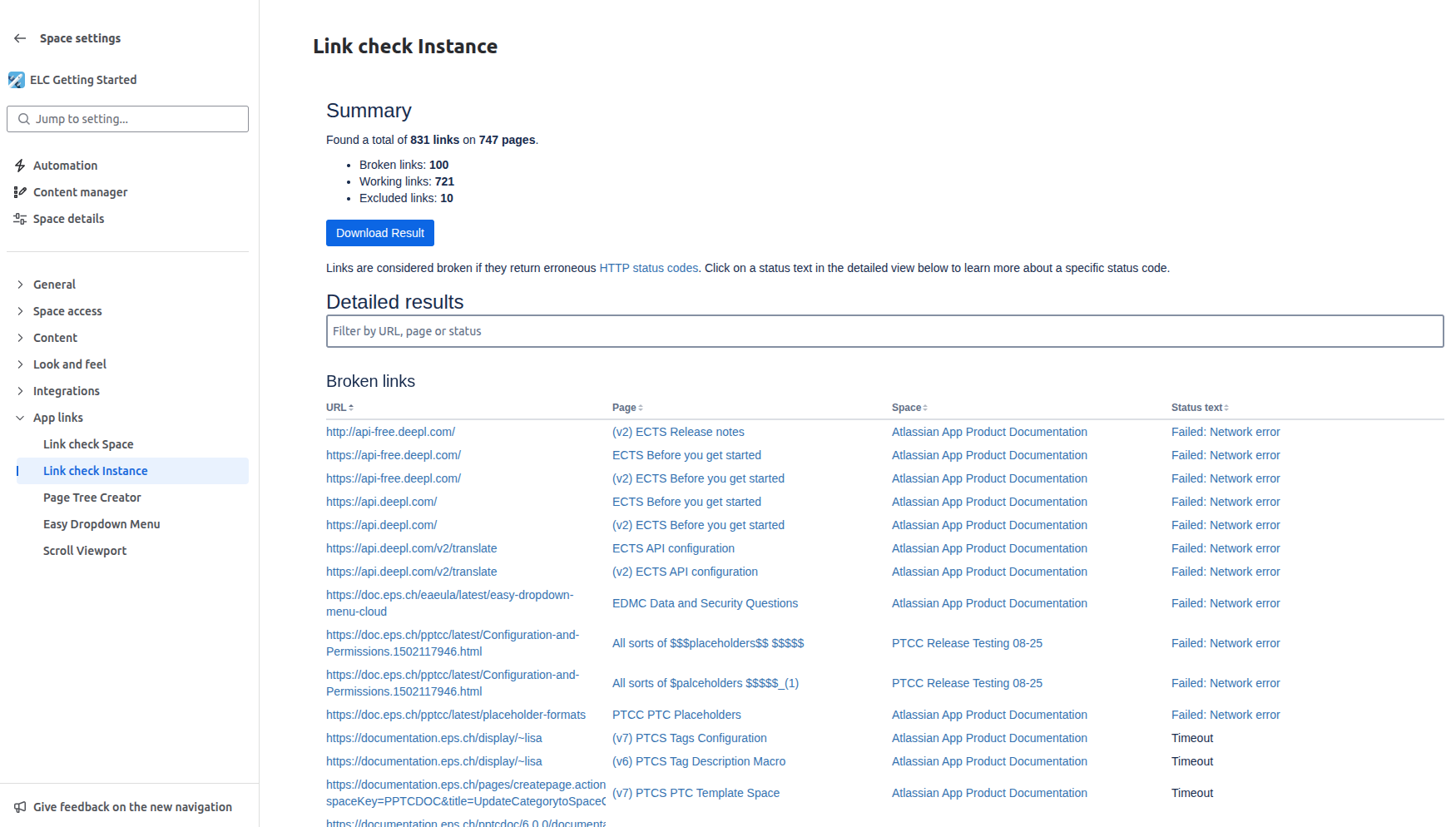Expand the Integrations section
The image size is (1456, 827).
[x=20, y=391]
